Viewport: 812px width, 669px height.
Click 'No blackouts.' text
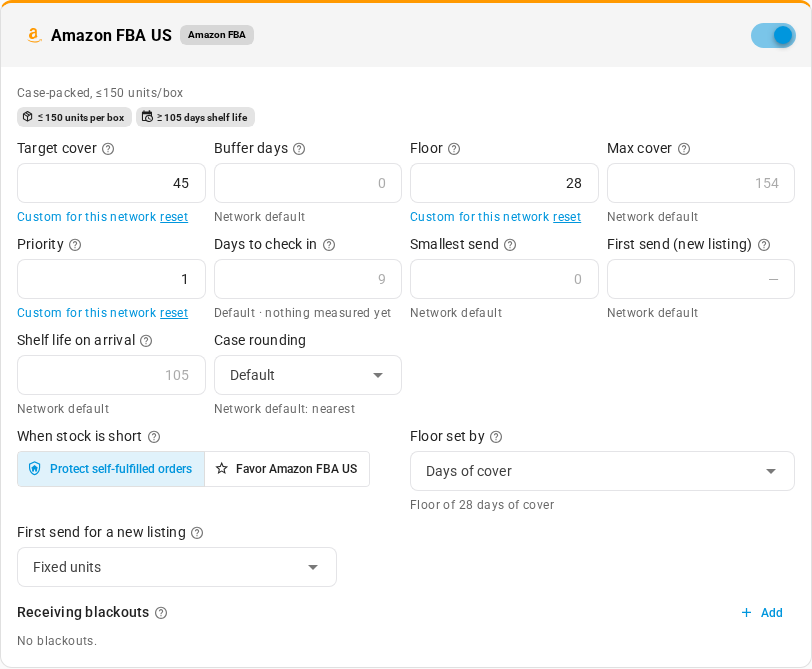pyautogui.click(x=57, y=641)
